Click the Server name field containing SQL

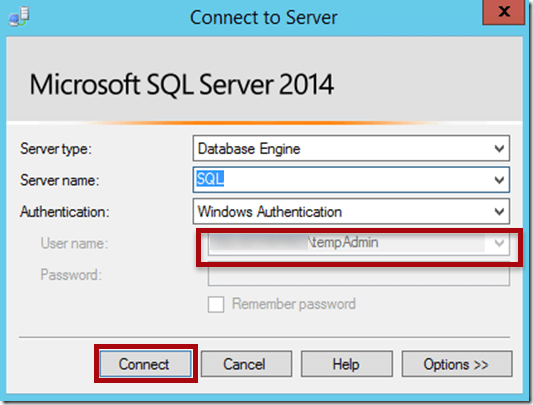click(351, 180)
